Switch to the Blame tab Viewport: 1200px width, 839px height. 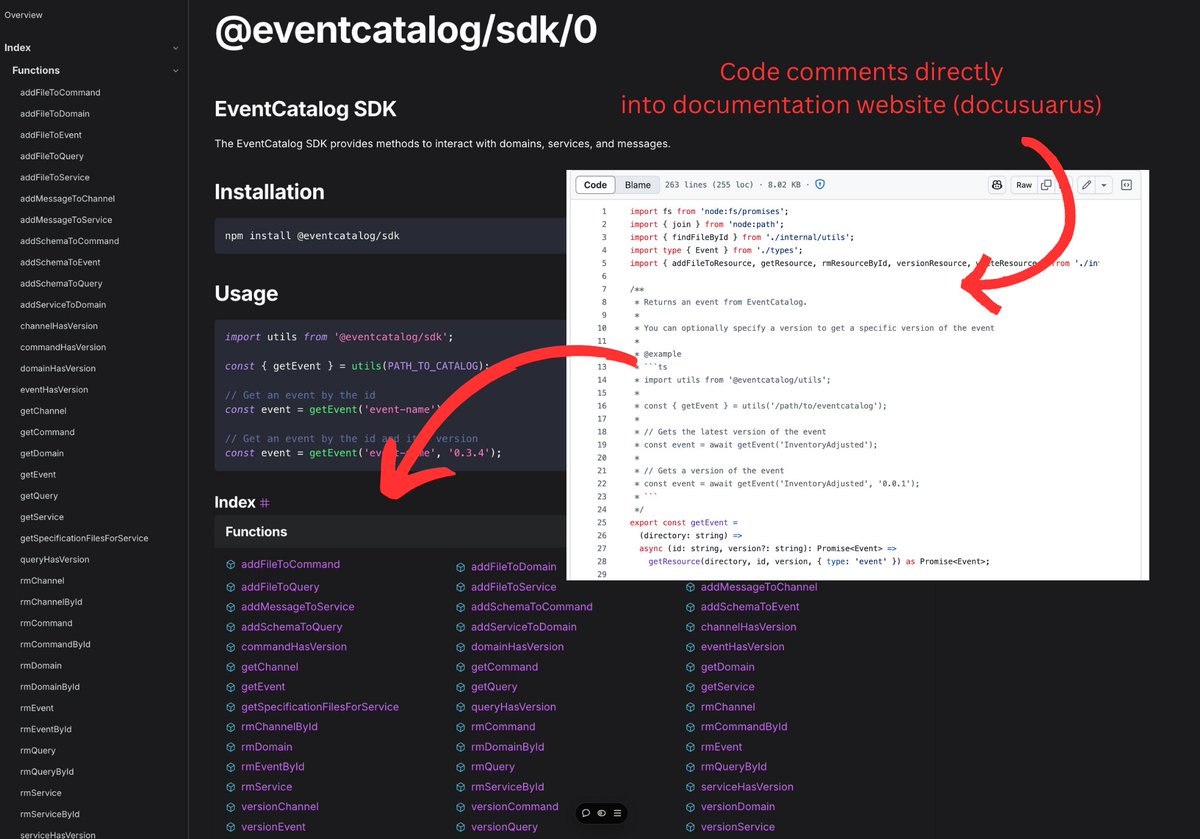tap(638, 185)
